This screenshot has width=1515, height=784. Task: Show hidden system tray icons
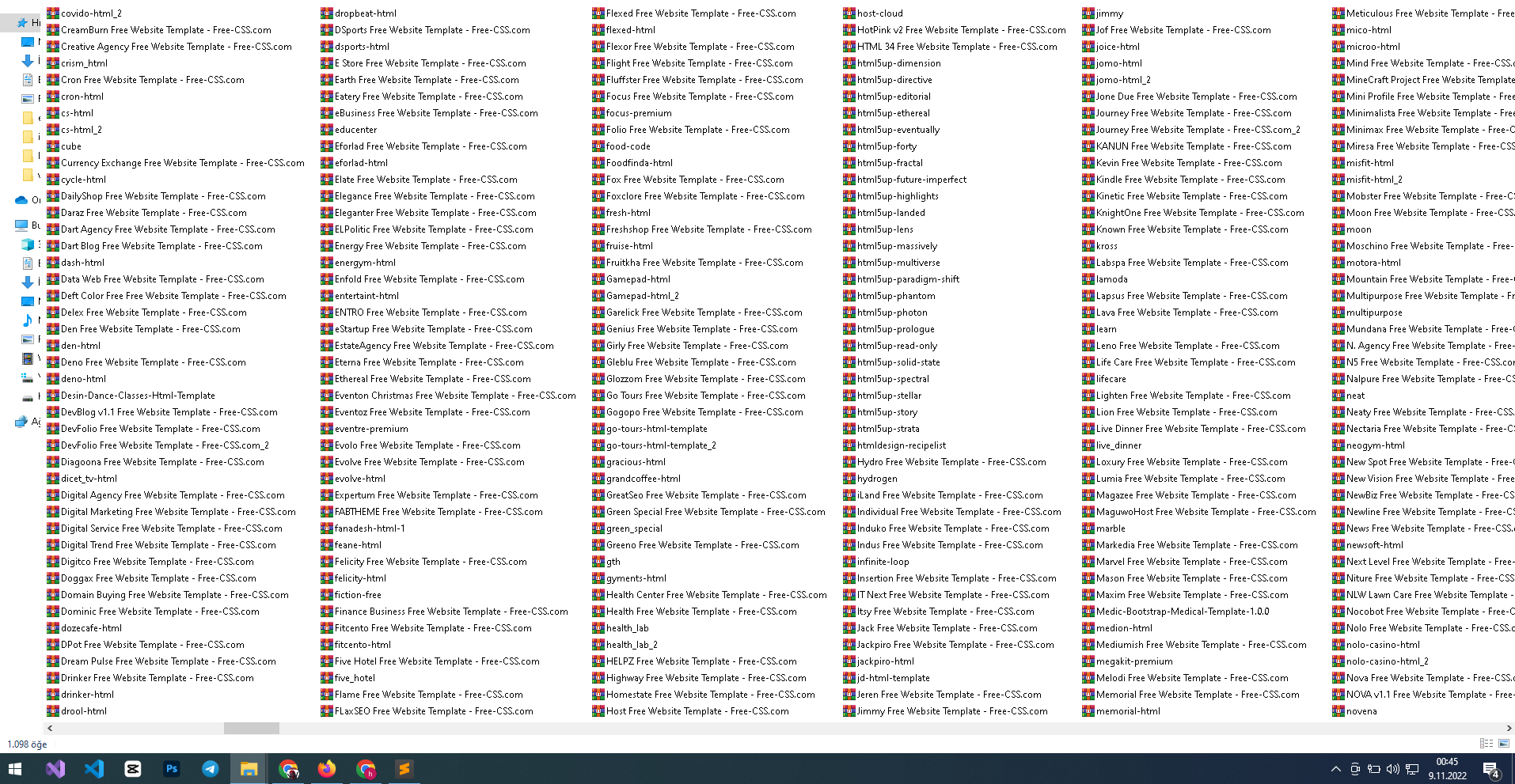point(1336,769)
